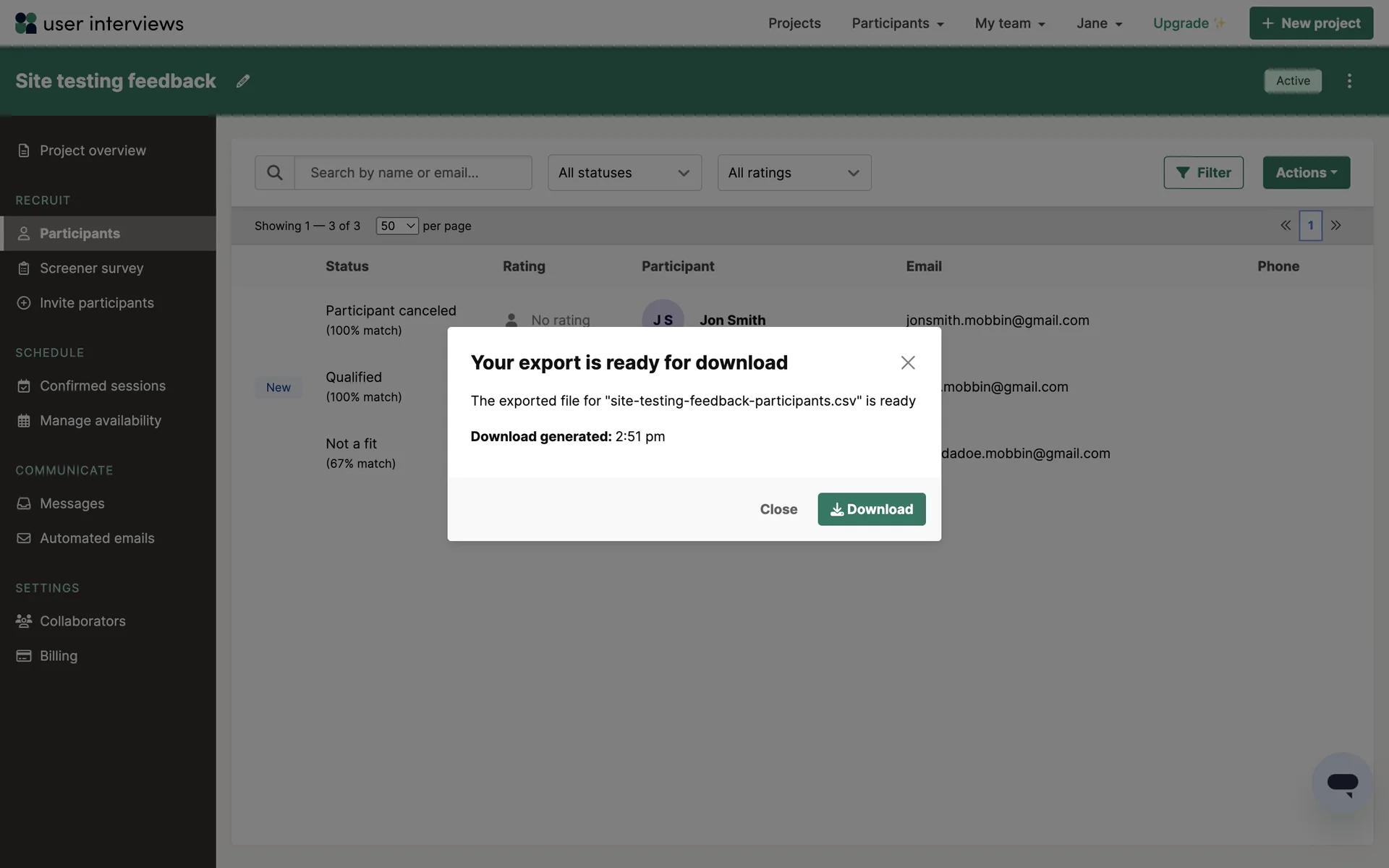Expand the All statuses dropdown
The image size is (1389, 868).
point(624,173)
